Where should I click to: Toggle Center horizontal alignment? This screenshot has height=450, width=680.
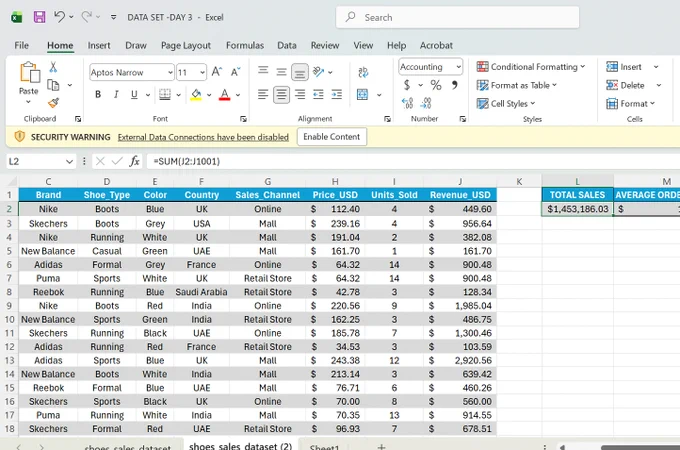pos(281,94)
